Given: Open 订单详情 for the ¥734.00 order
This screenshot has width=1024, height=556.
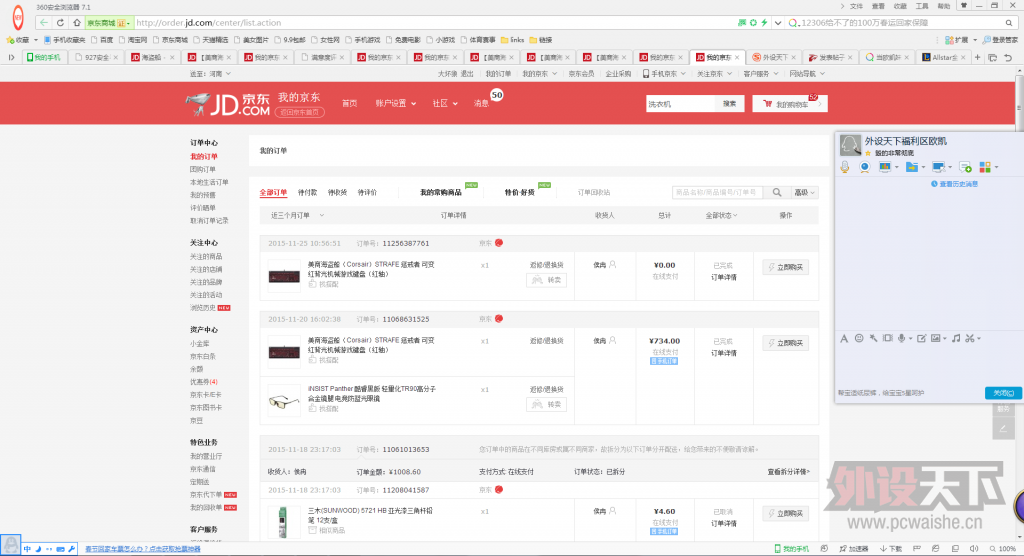Looking at the screenshot, I should (x=724, y=353).
